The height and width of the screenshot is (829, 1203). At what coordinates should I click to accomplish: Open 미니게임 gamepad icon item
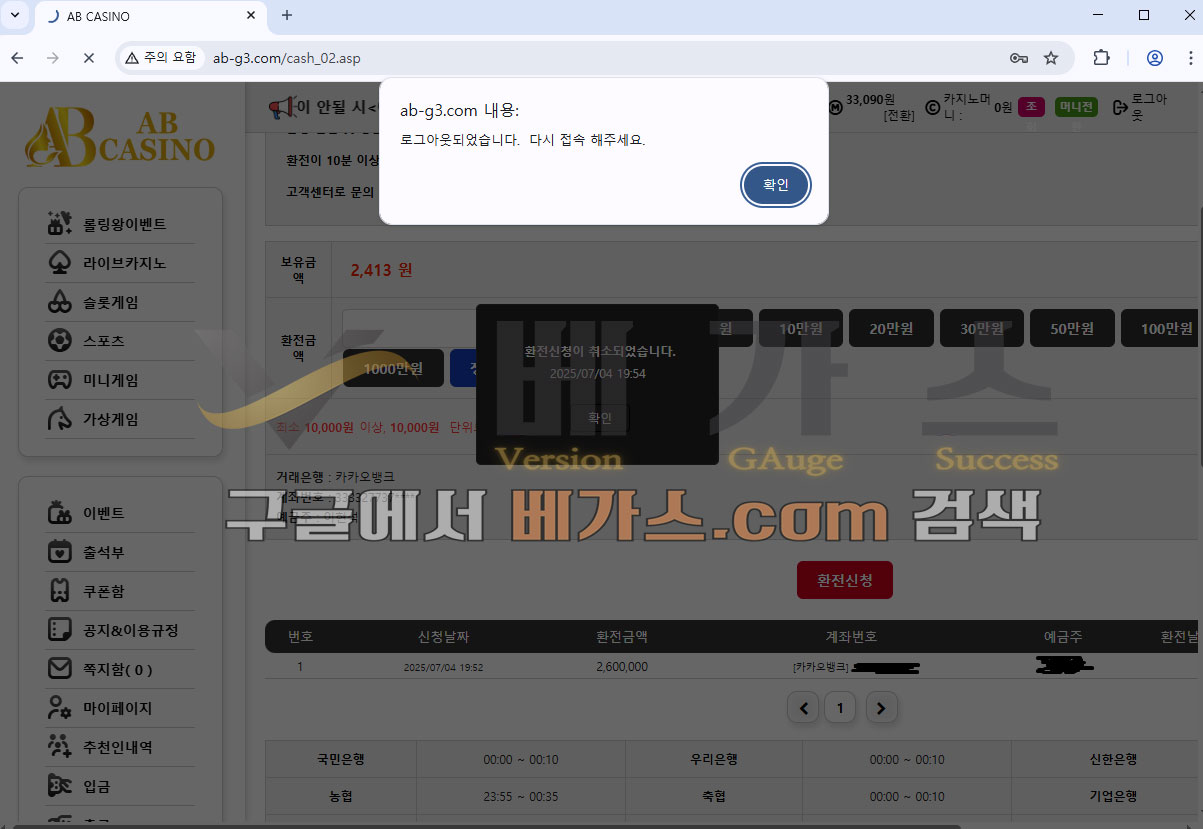[59, 380]
